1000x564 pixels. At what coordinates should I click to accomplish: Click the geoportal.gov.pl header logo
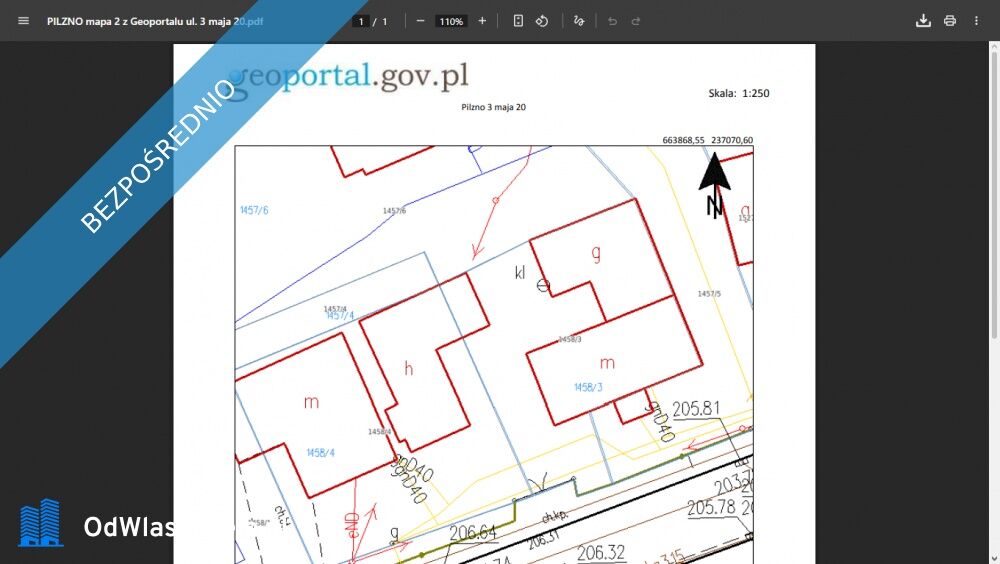[350, 75]
